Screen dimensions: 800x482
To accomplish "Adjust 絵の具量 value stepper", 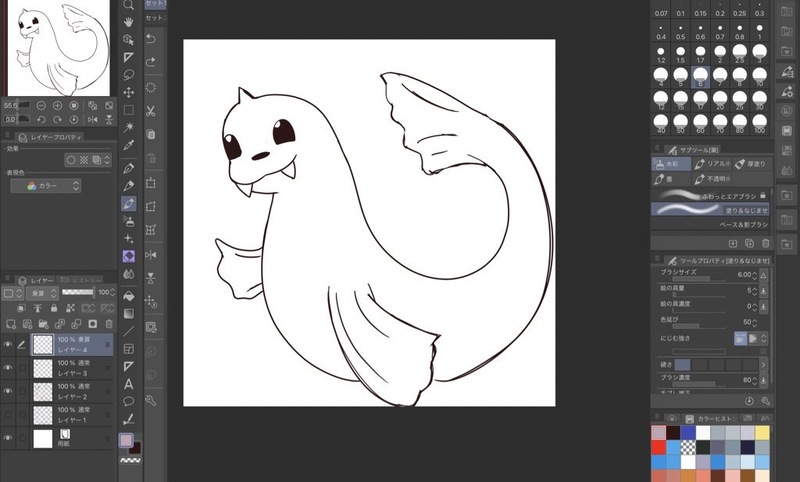I will click(755, 290).
